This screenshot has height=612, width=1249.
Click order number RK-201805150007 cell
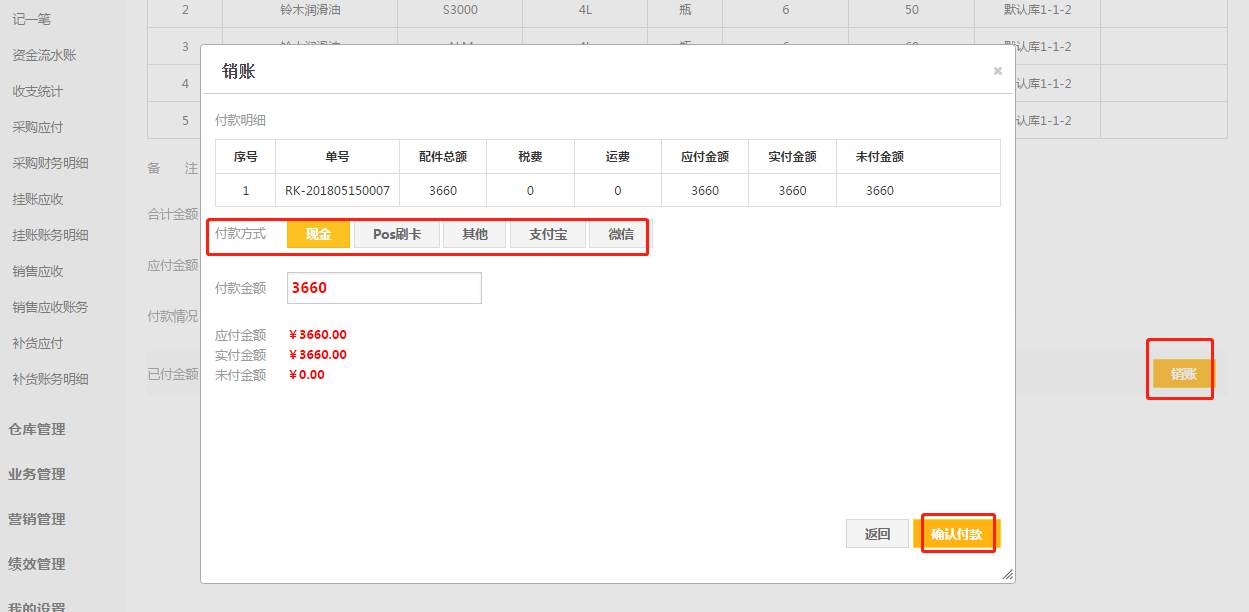pos(337,190)
